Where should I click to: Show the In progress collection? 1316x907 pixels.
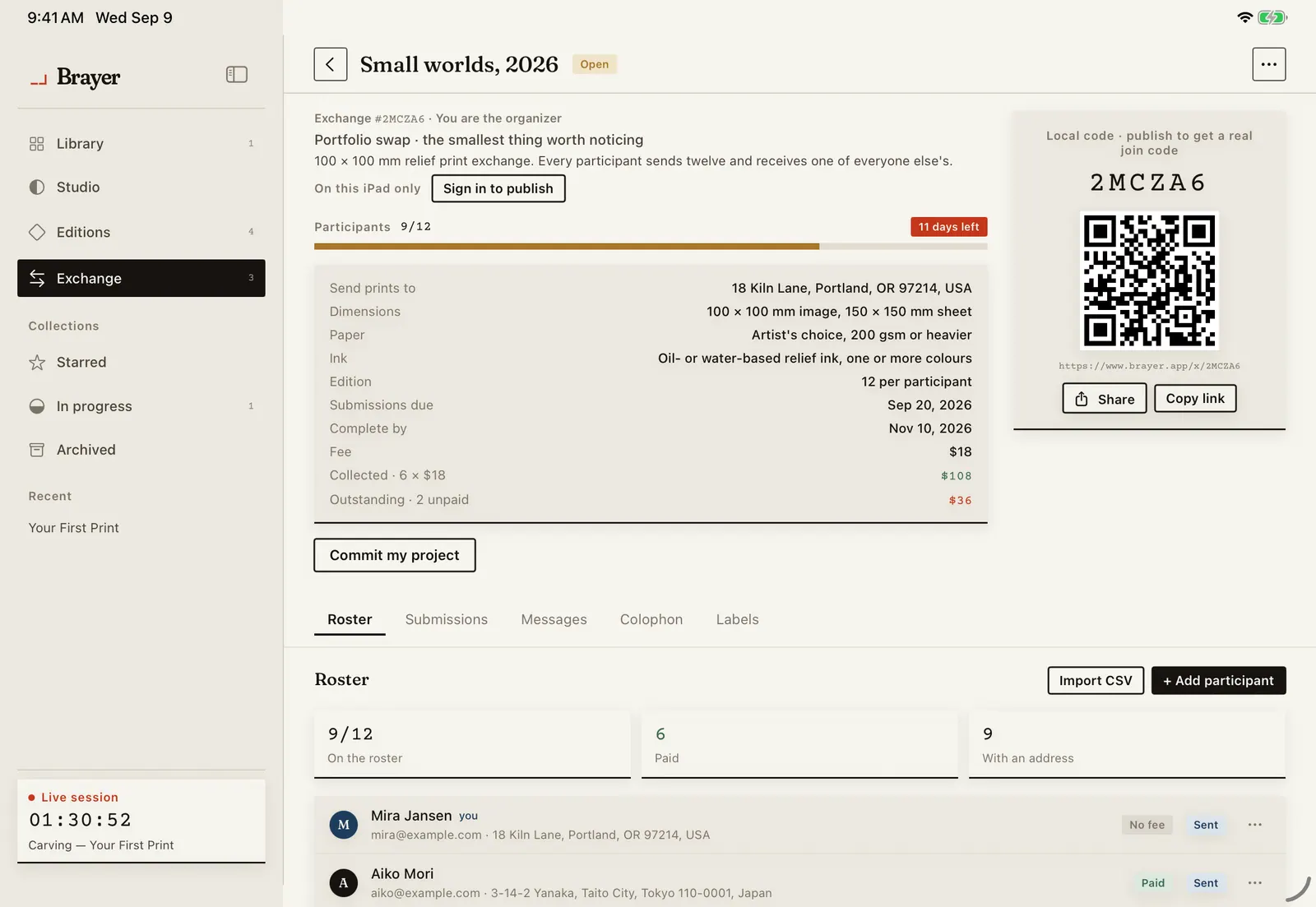pos(141,406)
